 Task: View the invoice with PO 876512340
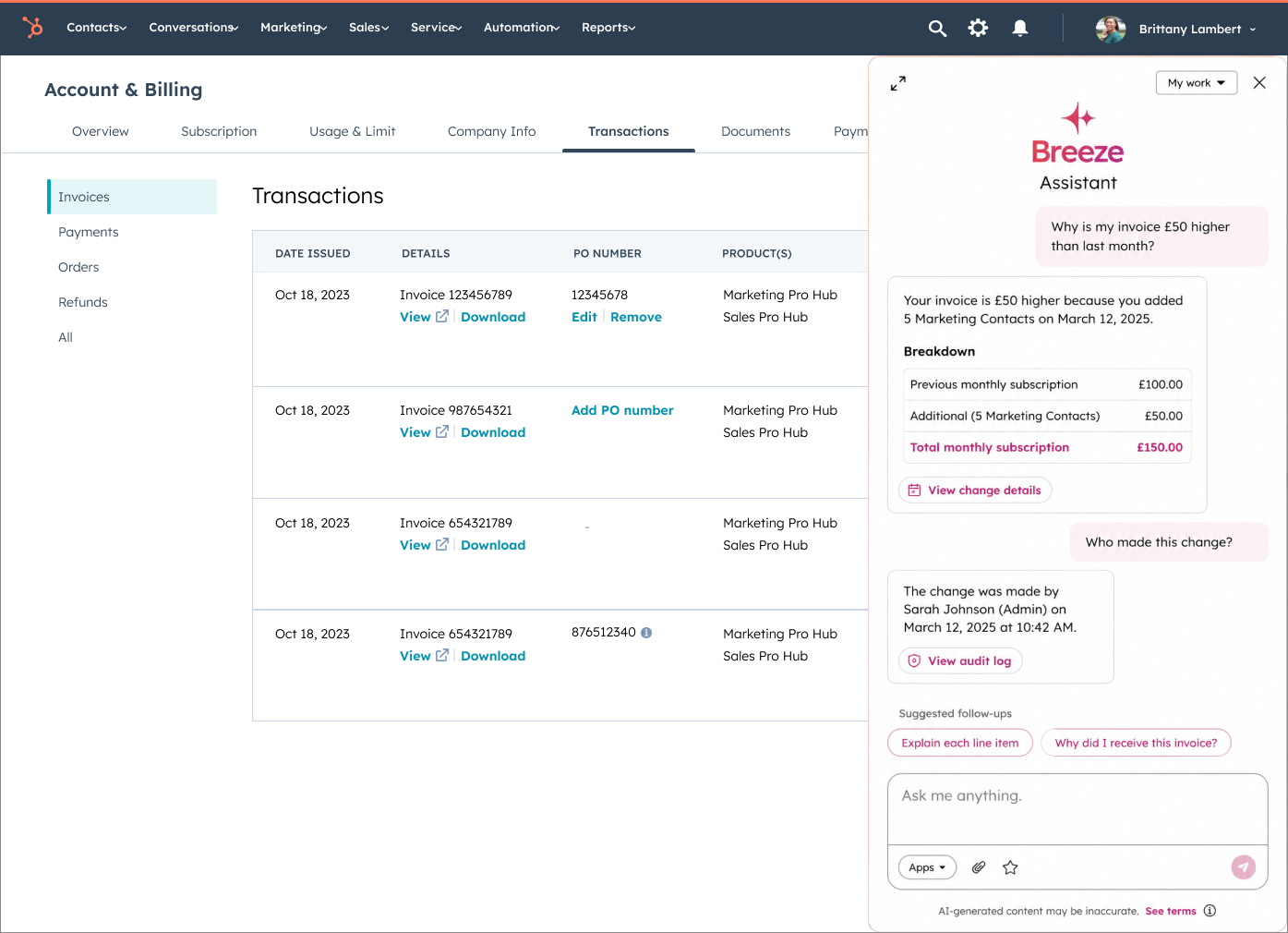point(415,656)
